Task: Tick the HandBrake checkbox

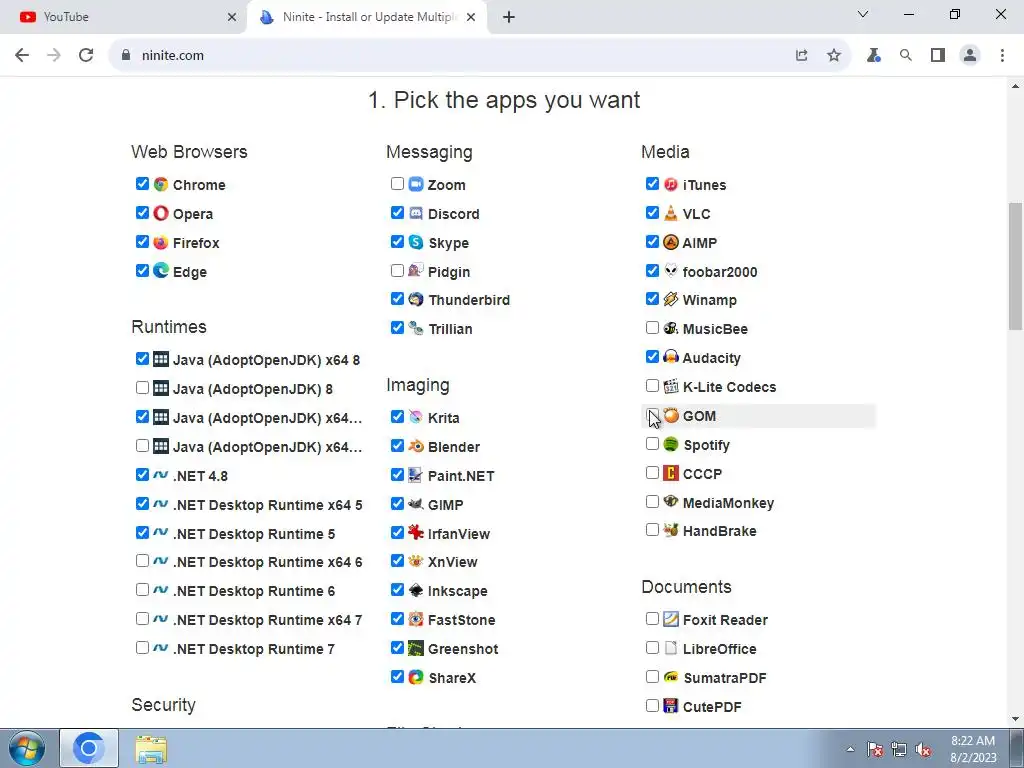Action: point(652,530)
